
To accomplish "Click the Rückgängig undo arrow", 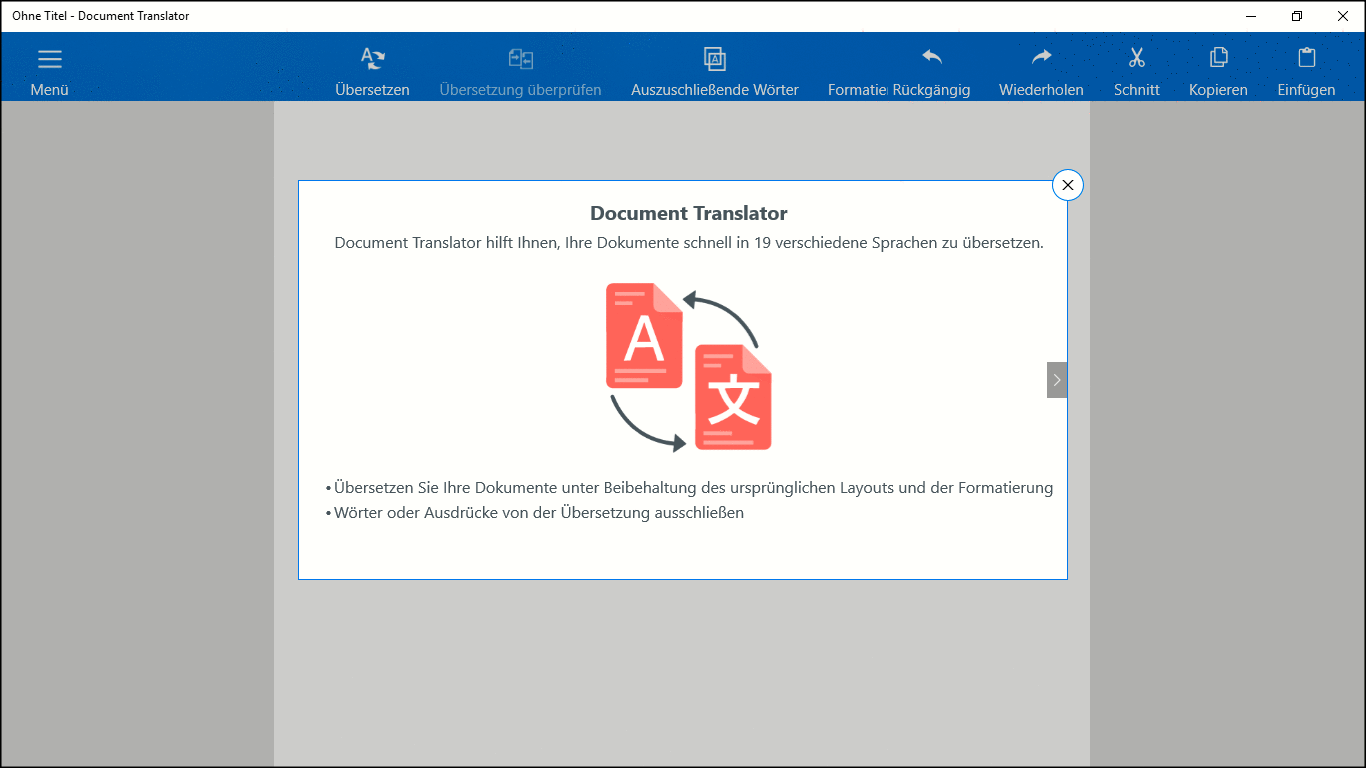I will [x=931, y=57].
